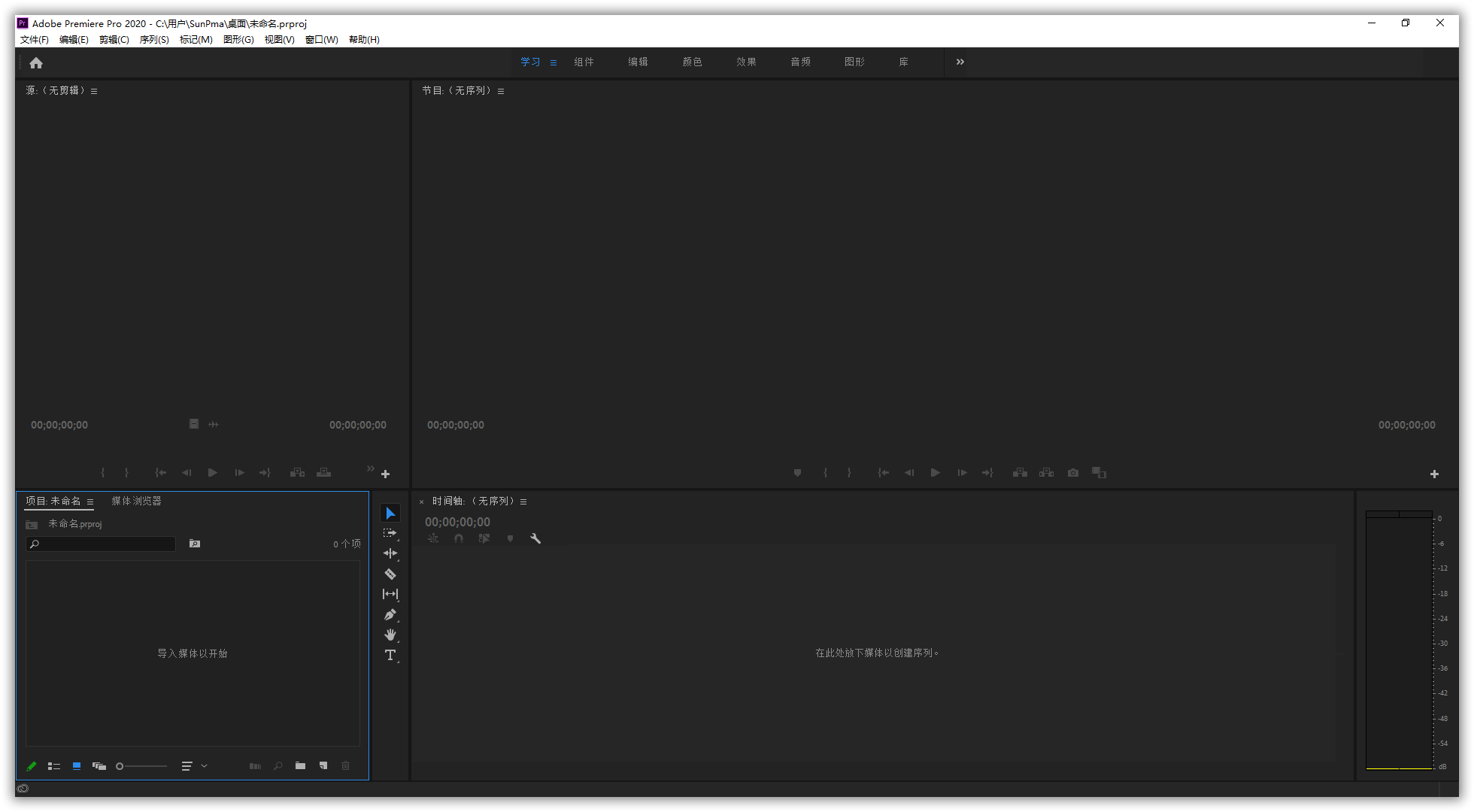The height and width of the screenshot is (812, 1474).
Task: Open the 窗口(W) menu
Action: point(322,40)
